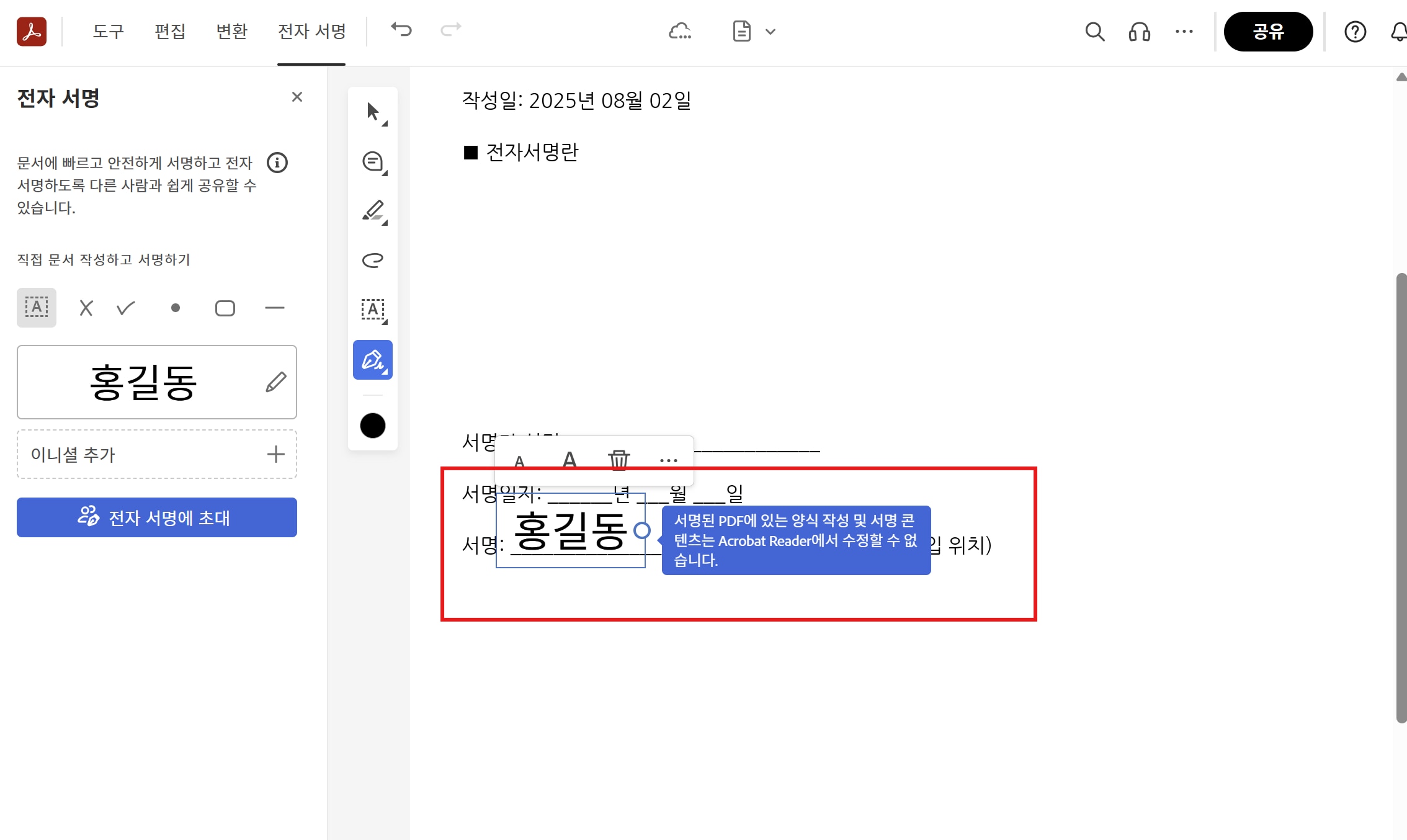Viewport: 1407px width, 840px height.
Task: Click the 공유 share button
Action: click(x=1267, y=32)
